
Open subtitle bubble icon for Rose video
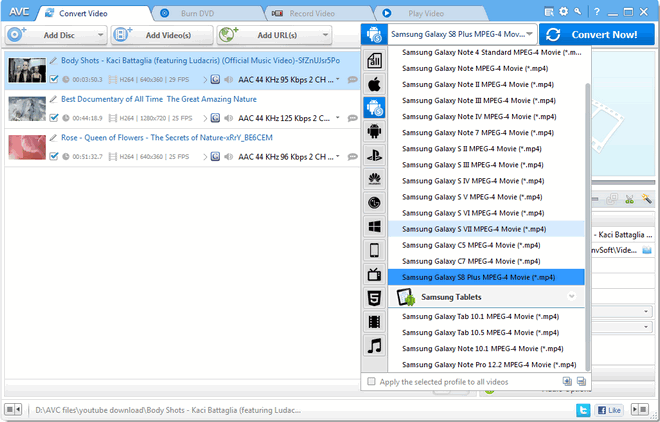[x=353, y=157]
